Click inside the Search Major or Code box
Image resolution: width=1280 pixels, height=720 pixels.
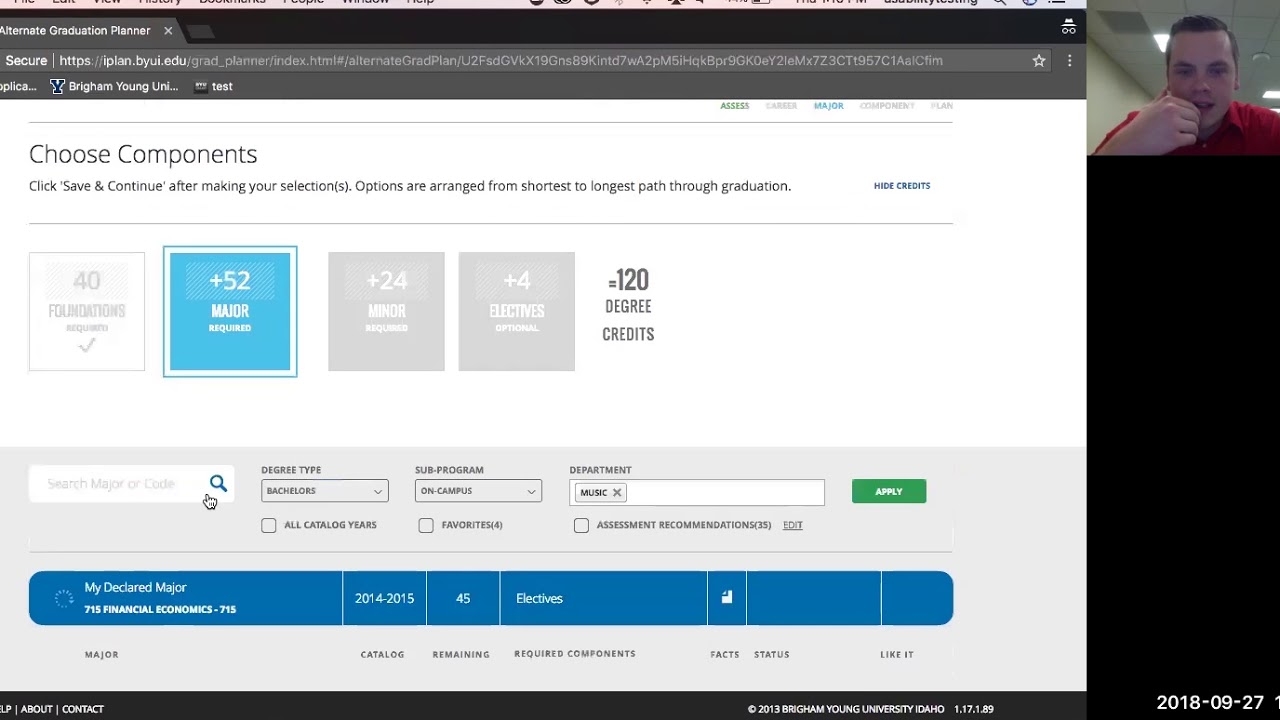(120, 483)
